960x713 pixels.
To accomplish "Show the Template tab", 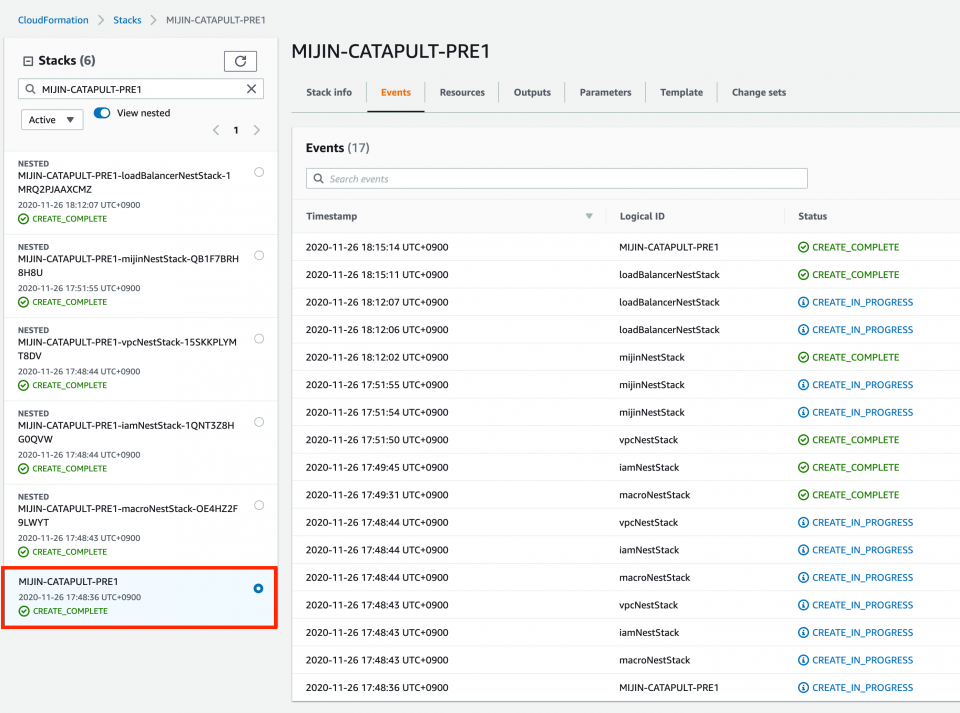I will click(681, 92).
